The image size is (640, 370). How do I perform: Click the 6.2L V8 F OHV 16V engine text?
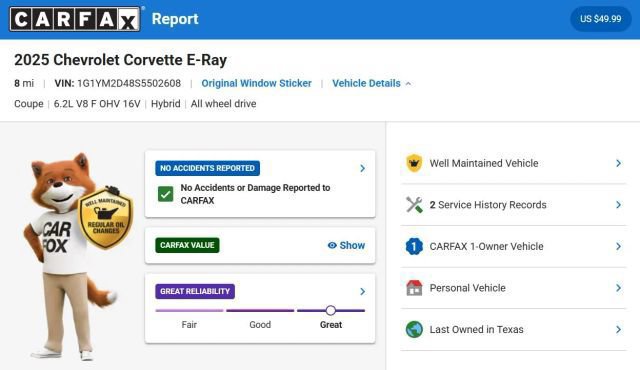97,104
